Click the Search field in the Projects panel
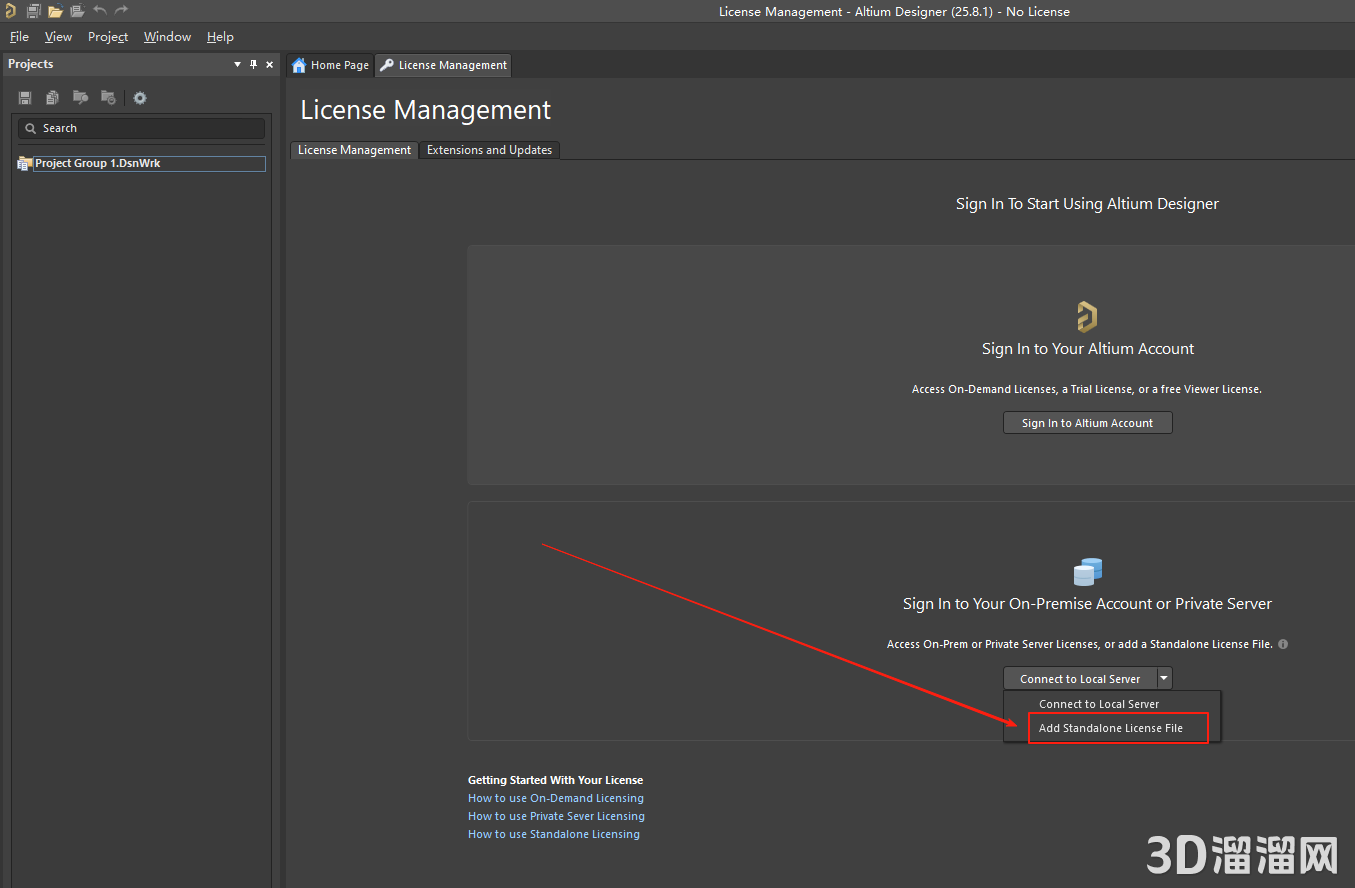Image resolution: width=1355 pixels, height=888 pixels. click(x=142, y=128)
